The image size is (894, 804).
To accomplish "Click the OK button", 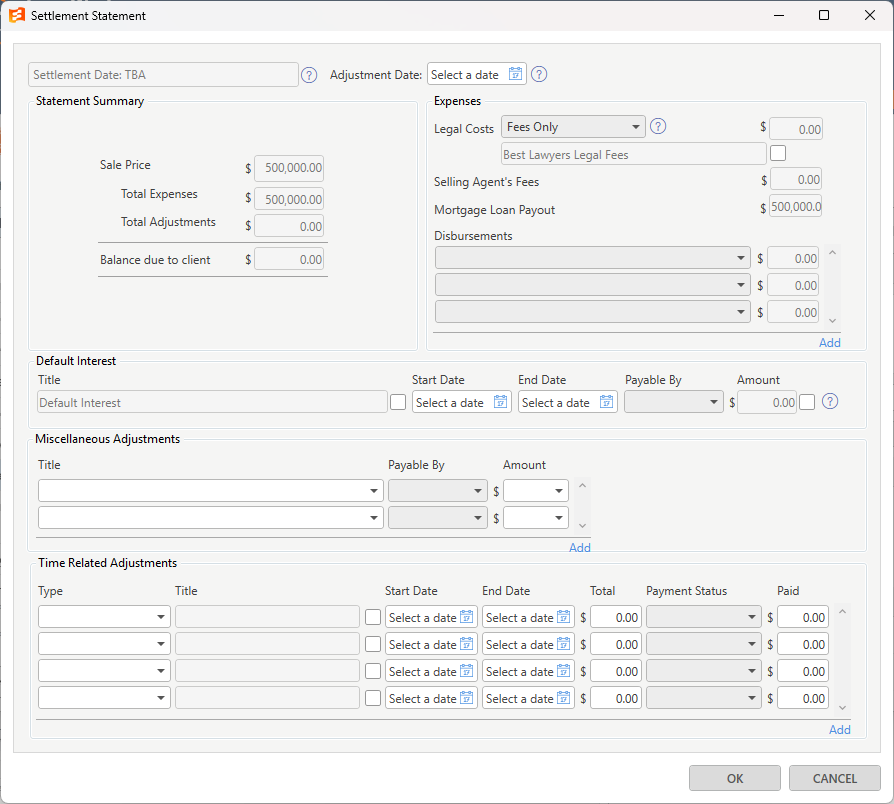I will click(x=734, y=778).
